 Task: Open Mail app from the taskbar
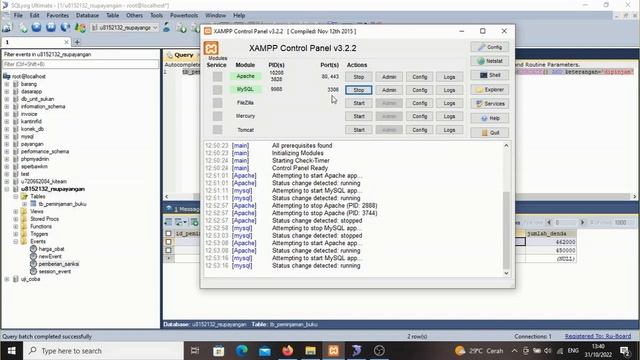click(x=265, y=351)
